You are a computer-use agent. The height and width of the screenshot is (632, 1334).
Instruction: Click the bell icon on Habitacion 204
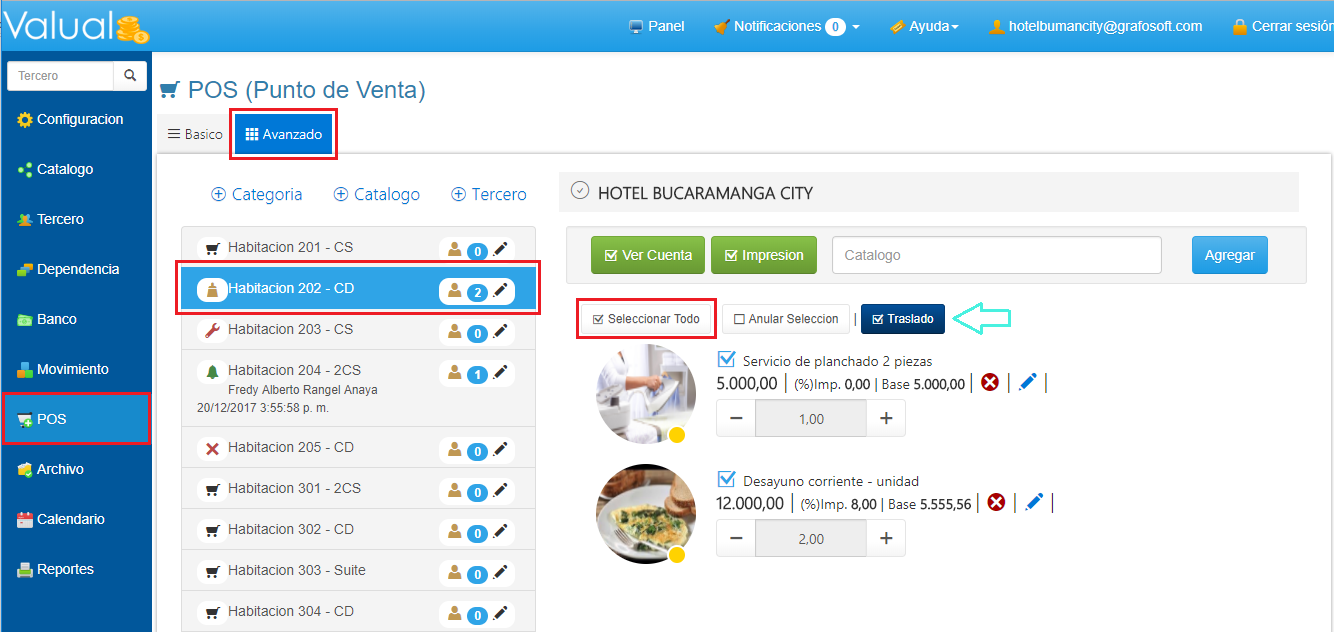pyautogui.click(x=212, y=371)
